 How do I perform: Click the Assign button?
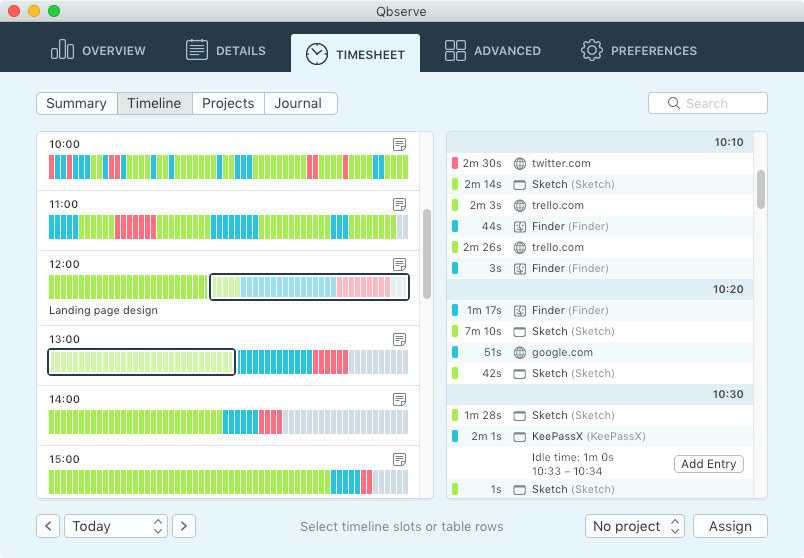[730, 526]
